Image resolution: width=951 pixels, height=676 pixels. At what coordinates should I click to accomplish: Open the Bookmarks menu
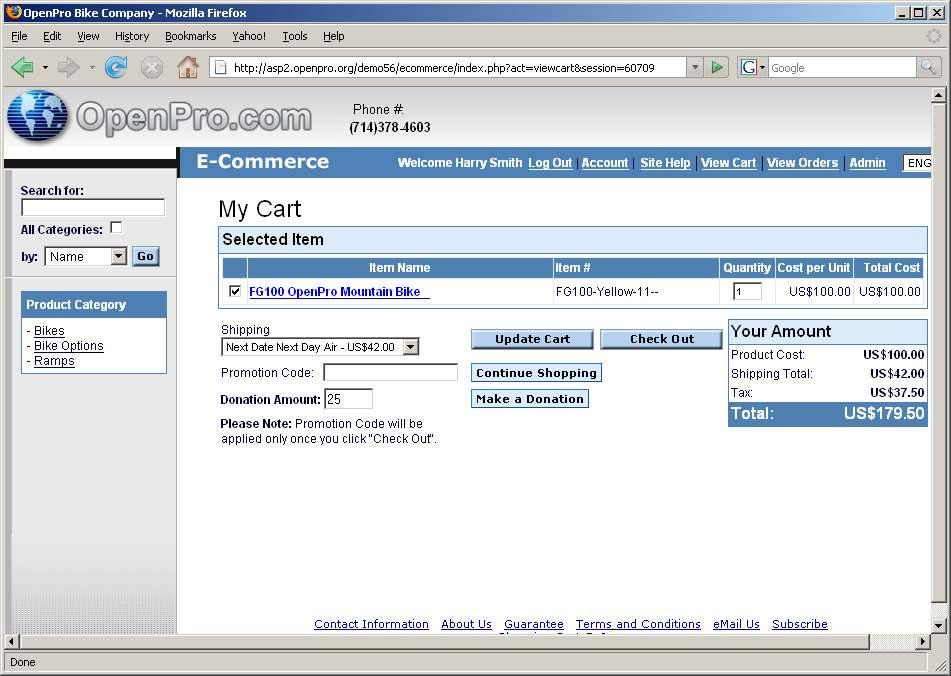(190, 36)
